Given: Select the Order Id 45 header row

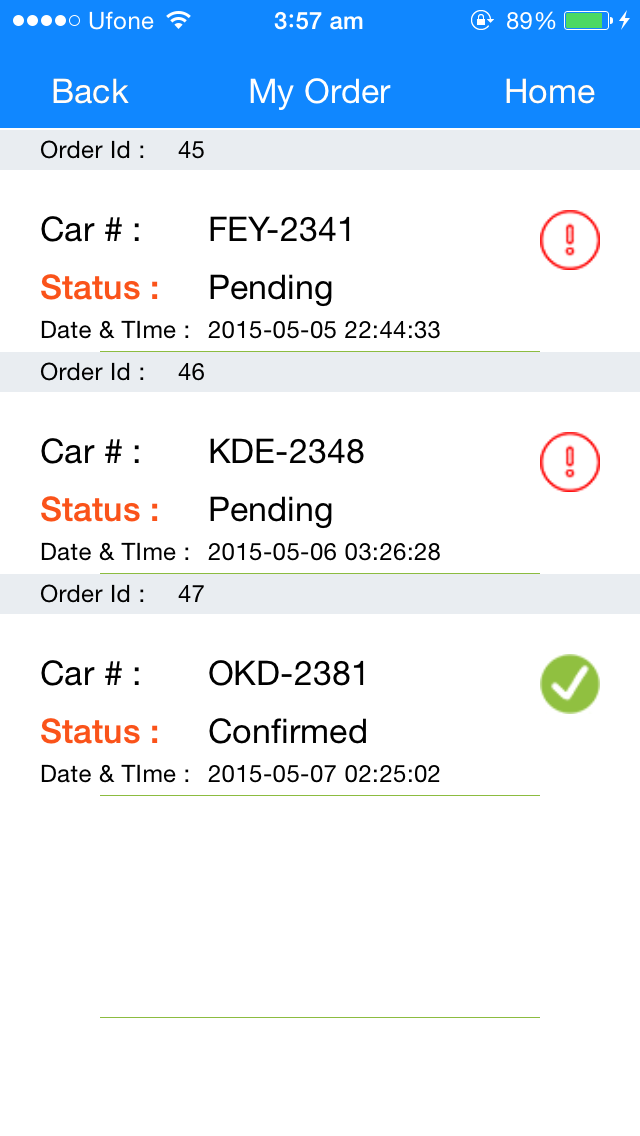Looking at the screenshot, I should pos(320,150).
